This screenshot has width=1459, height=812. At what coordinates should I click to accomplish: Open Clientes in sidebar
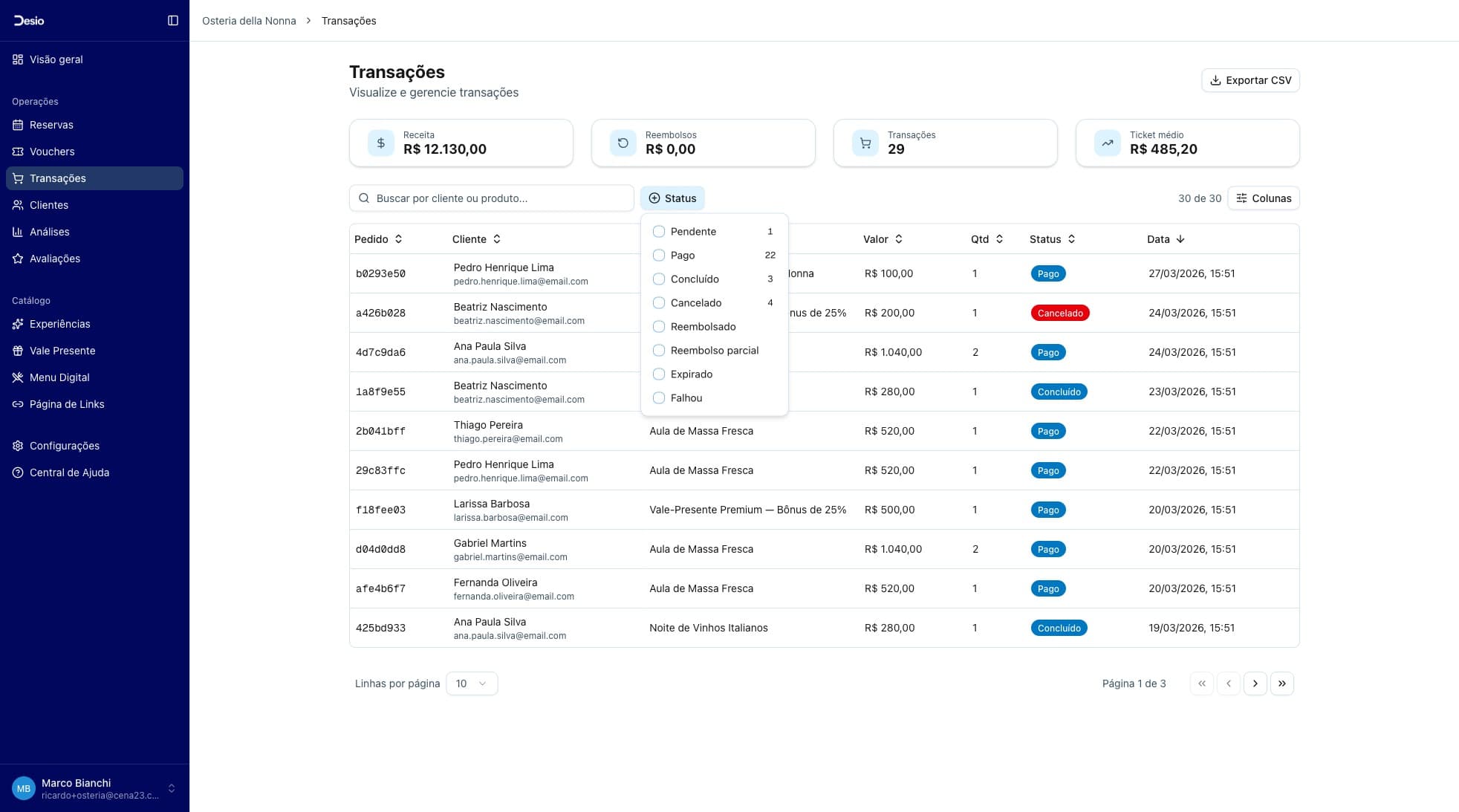click(94, 205)
